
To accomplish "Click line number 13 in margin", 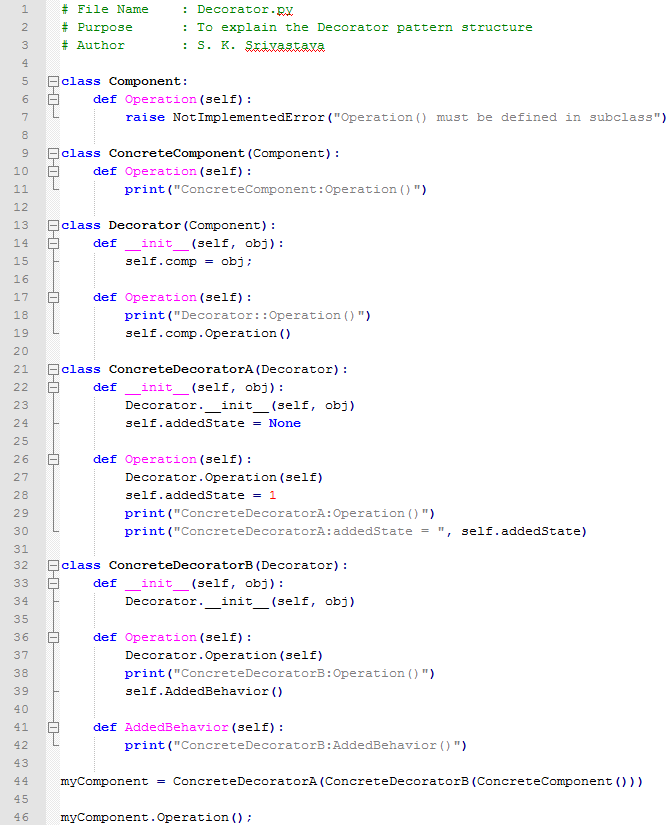I will (21, 225).
